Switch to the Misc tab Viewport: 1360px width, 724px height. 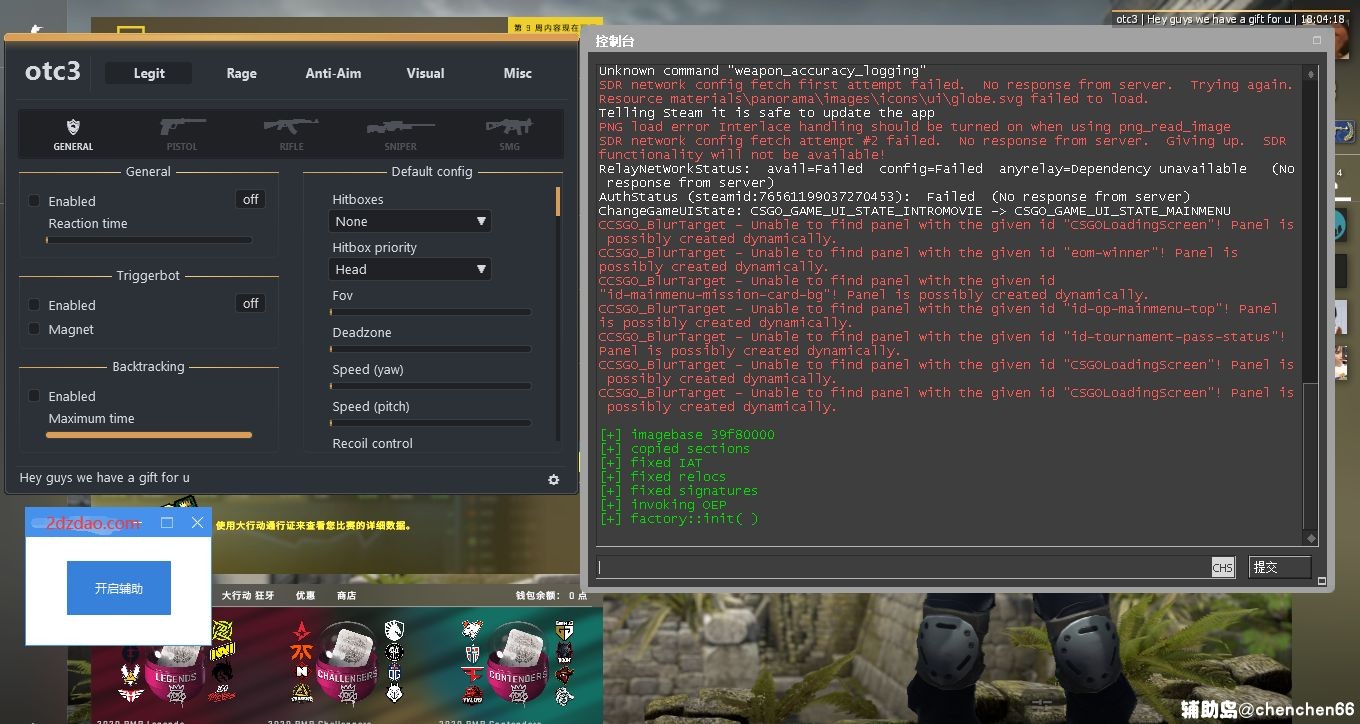click(518, 73)
